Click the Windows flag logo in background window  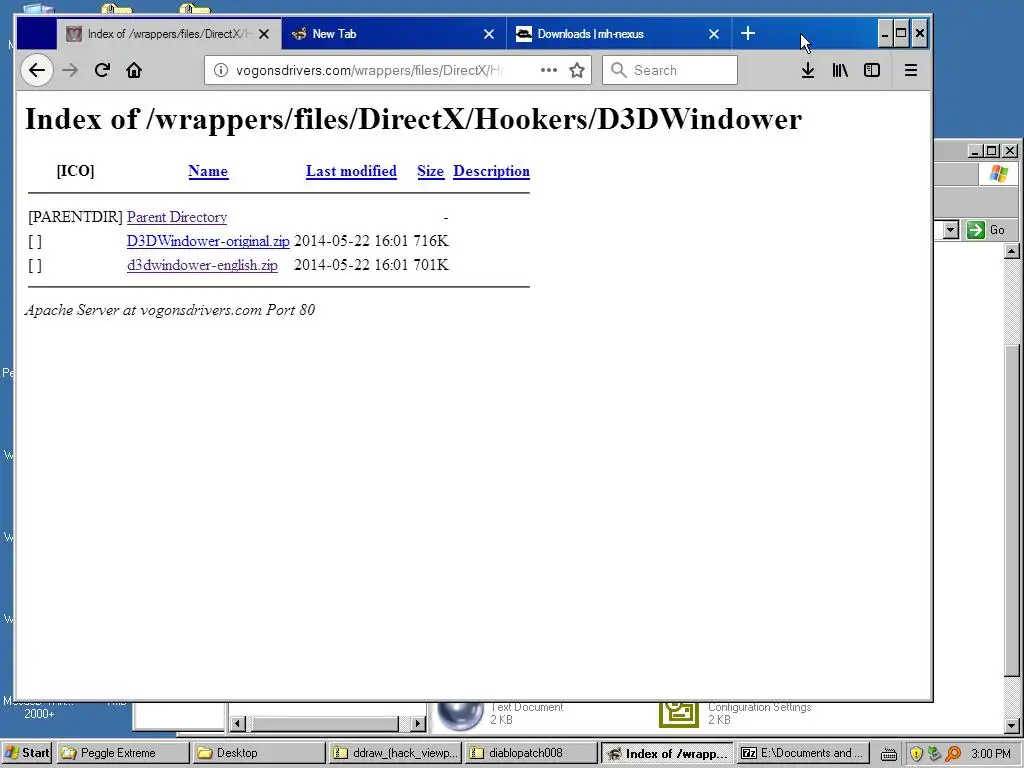(x=999, y=174)
